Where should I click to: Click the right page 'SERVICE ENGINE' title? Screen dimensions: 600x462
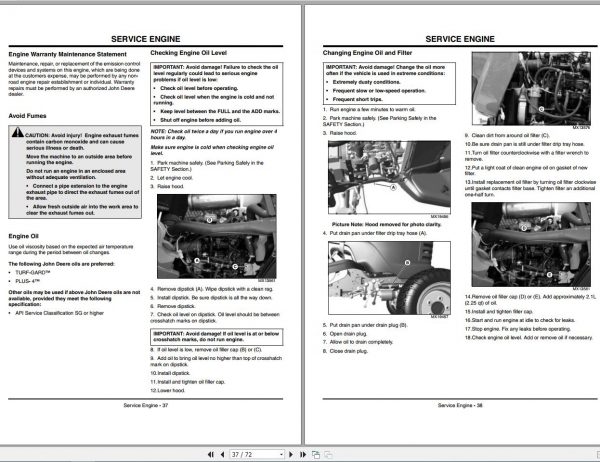tap(460, 39)
